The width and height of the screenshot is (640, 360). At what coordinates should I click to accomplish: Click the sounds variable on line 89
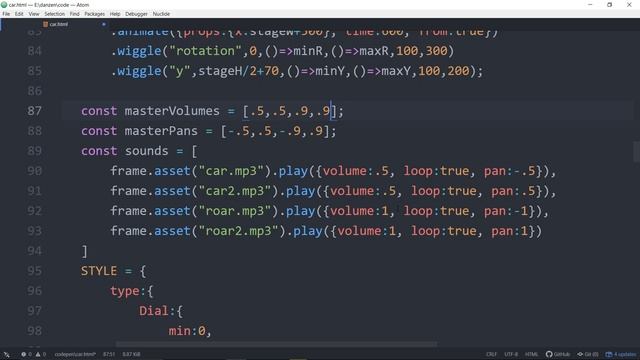tap(147, 151)
